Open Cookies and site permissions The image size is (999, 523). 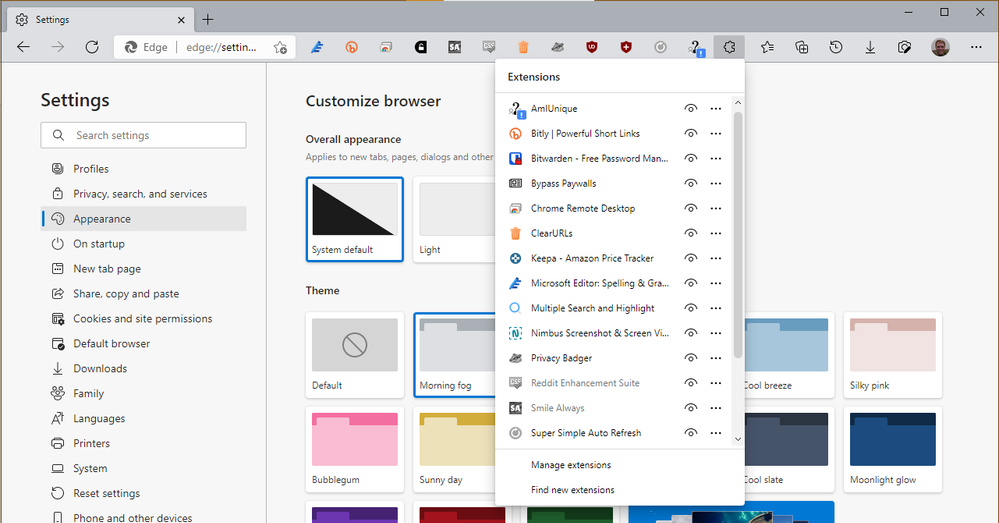(144, 319)
